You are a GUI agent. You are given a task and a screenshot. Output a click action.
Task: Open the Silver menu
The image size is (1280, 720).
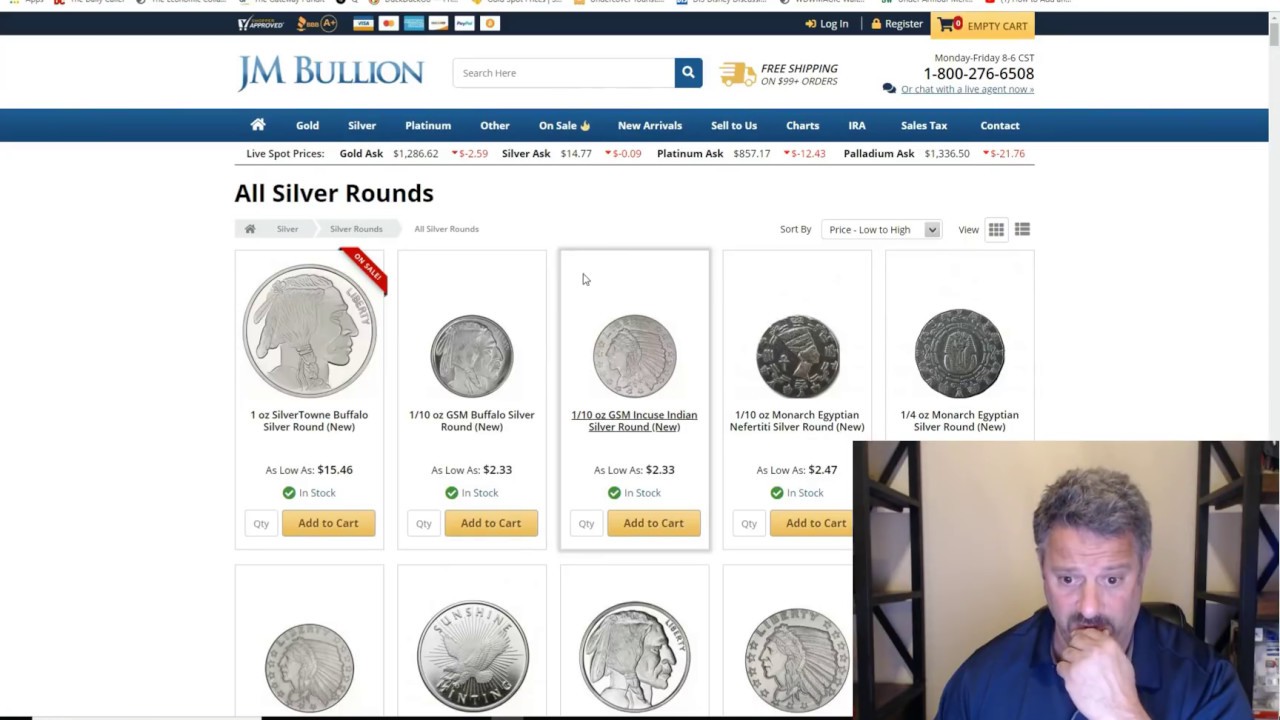362,125
